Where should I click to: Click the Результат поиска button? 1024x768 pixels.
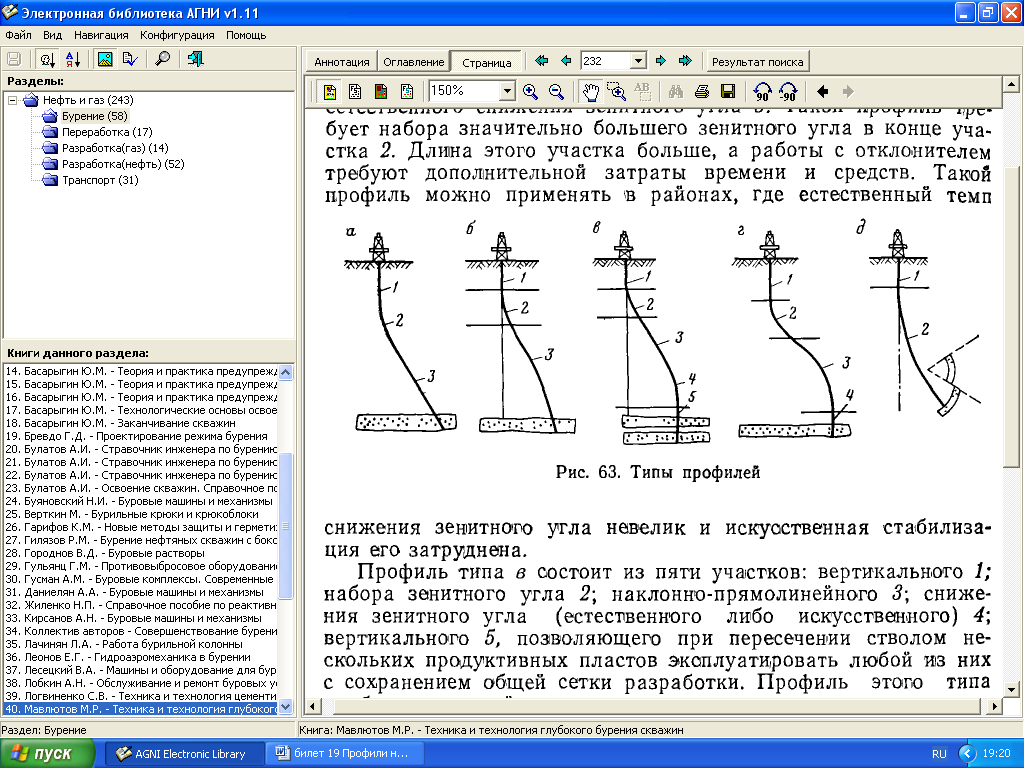(x=758, y=62)
